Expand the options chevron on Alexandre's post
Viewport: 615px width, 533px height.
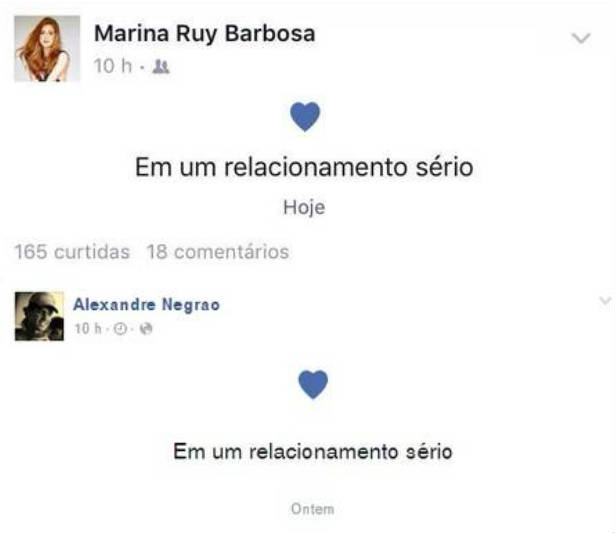pos(605,301)
